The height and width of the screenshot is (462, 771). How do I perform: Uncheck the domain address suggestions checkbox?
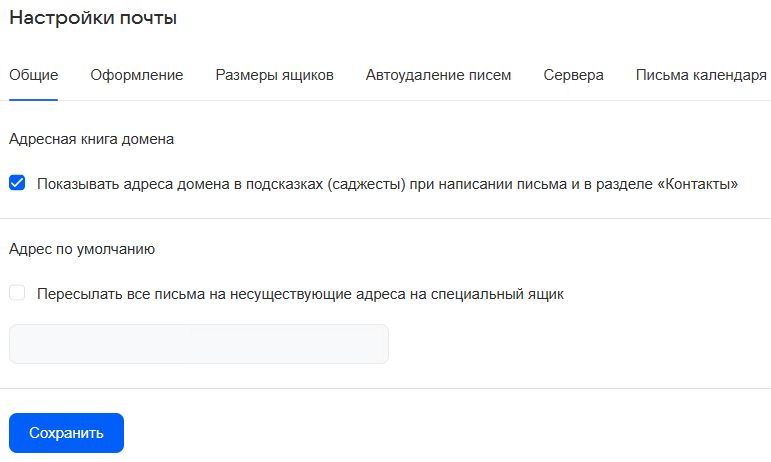point(17,183)
